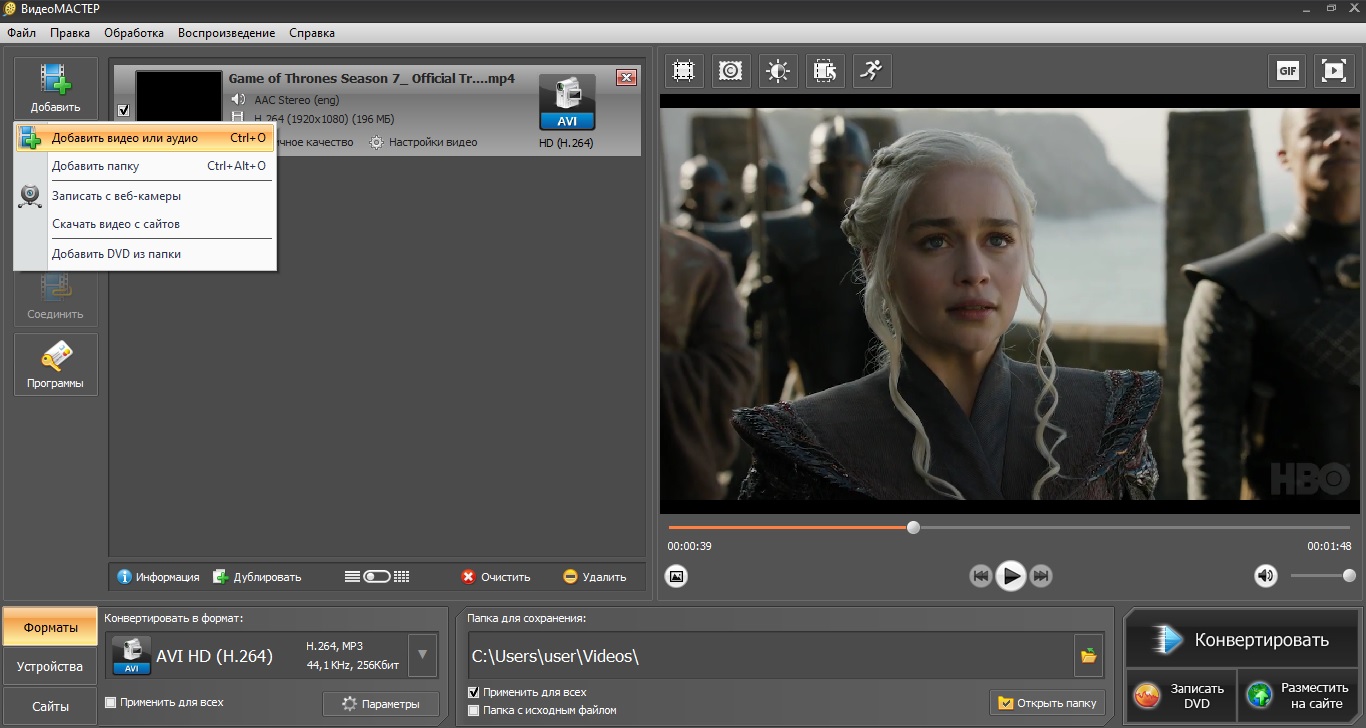This screenshot has width=1366, height=728.
Task: Switch preview to fullscreen mode icon
Action: [x=1334, y=71]
